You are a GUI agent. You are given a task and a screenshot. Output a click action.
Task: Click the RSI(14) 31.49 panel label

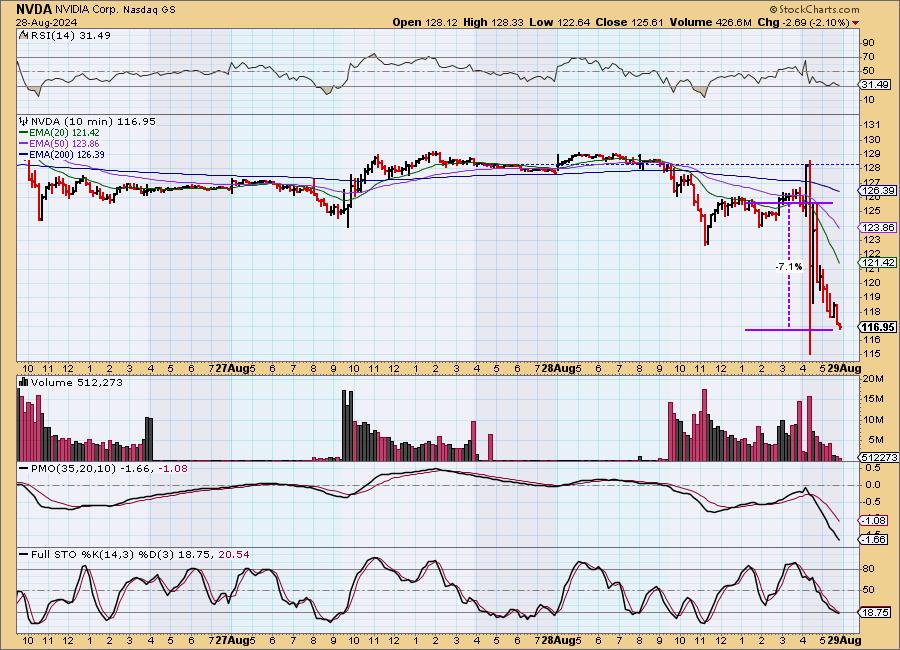click(x=69, y=35)
